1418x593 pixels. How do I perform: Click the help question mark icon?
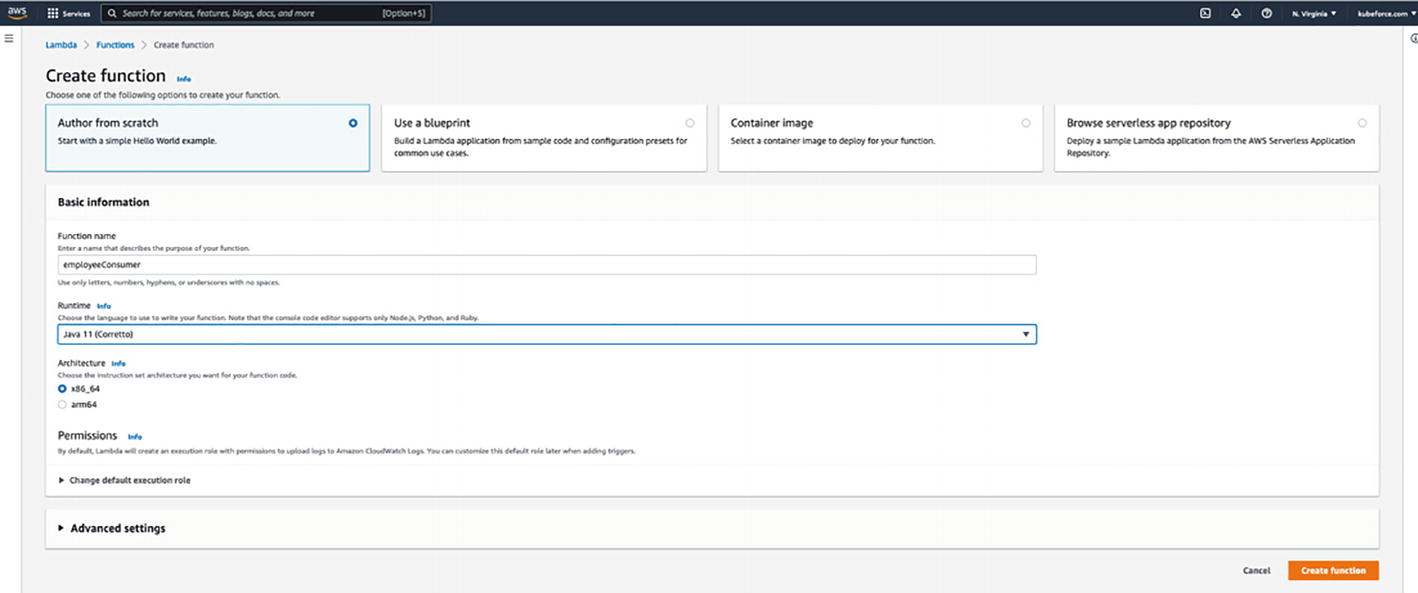[1267, 14]
